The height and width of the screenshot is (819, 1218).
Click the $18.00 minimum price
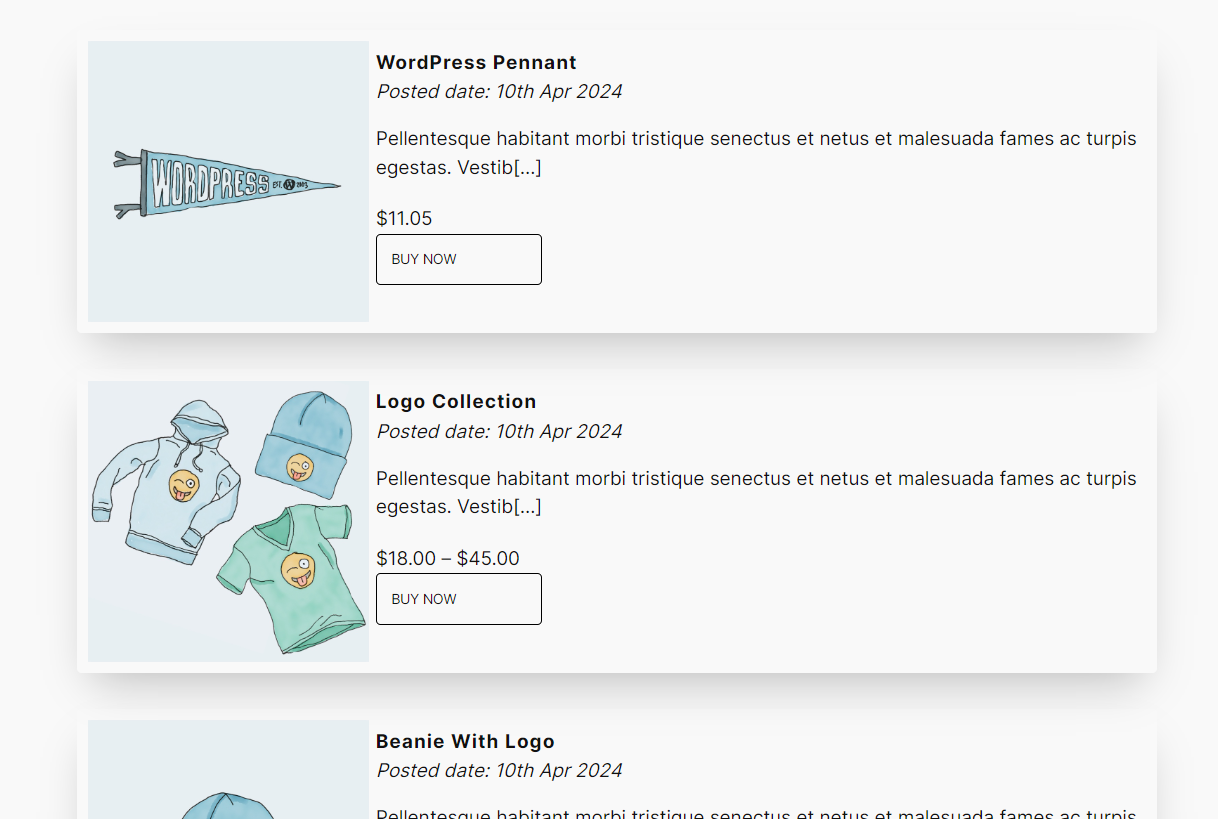(406, 558)
